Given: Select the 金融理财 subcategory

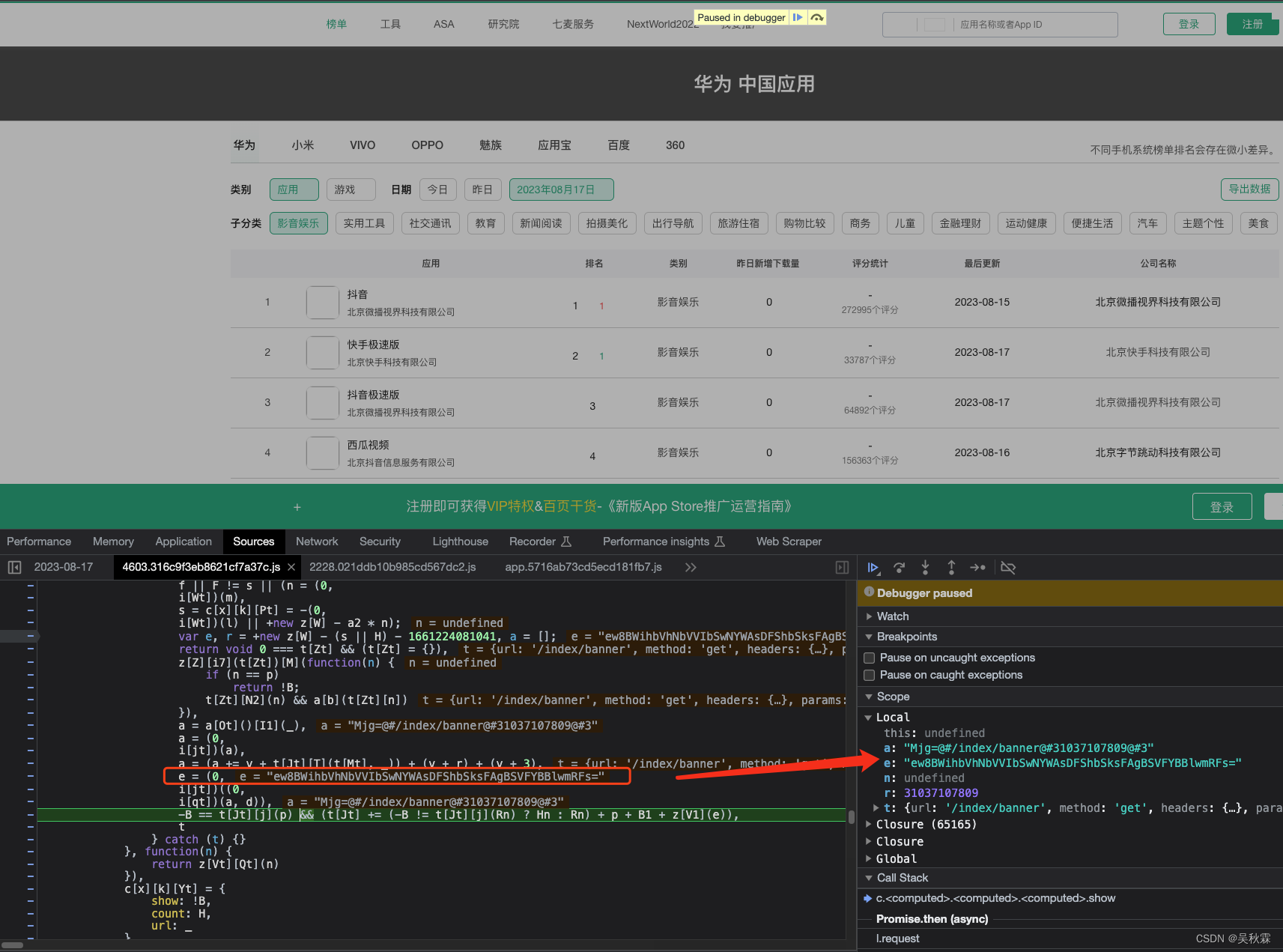Looking at the screenshot, I should tap(960, 223).
